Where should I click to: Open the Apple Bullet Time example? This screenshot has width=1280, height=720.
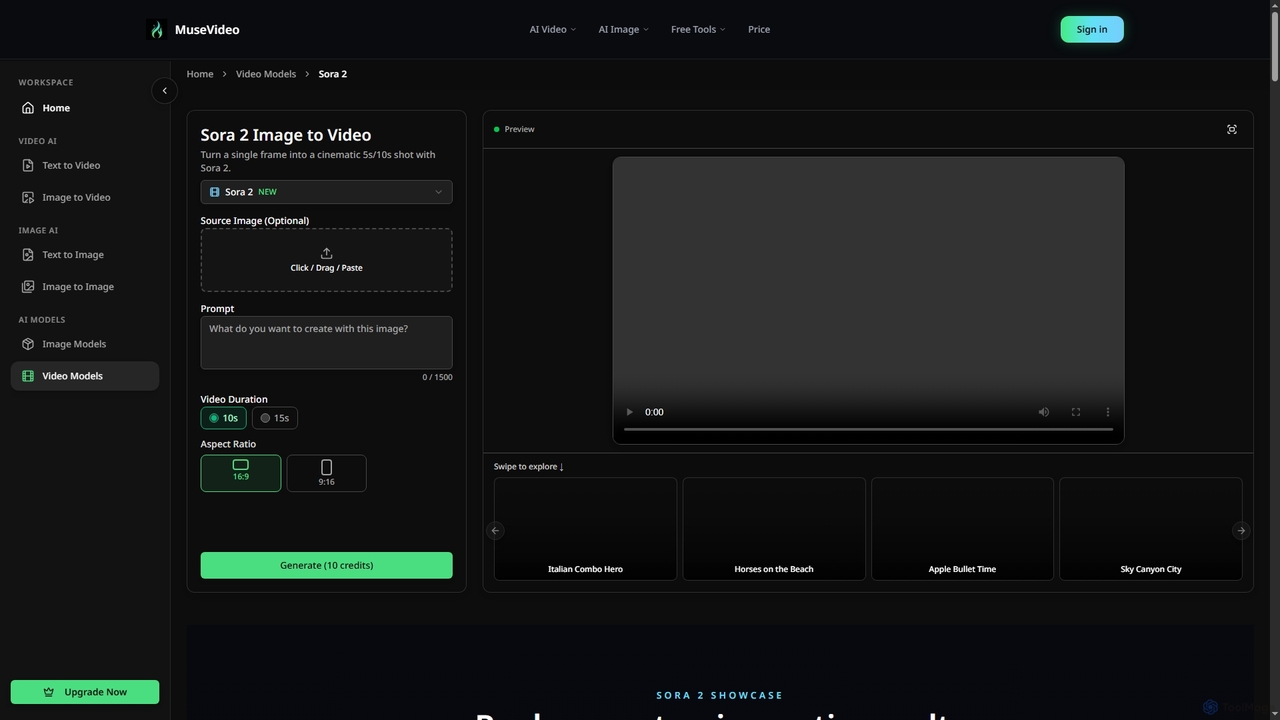[962, 529]
